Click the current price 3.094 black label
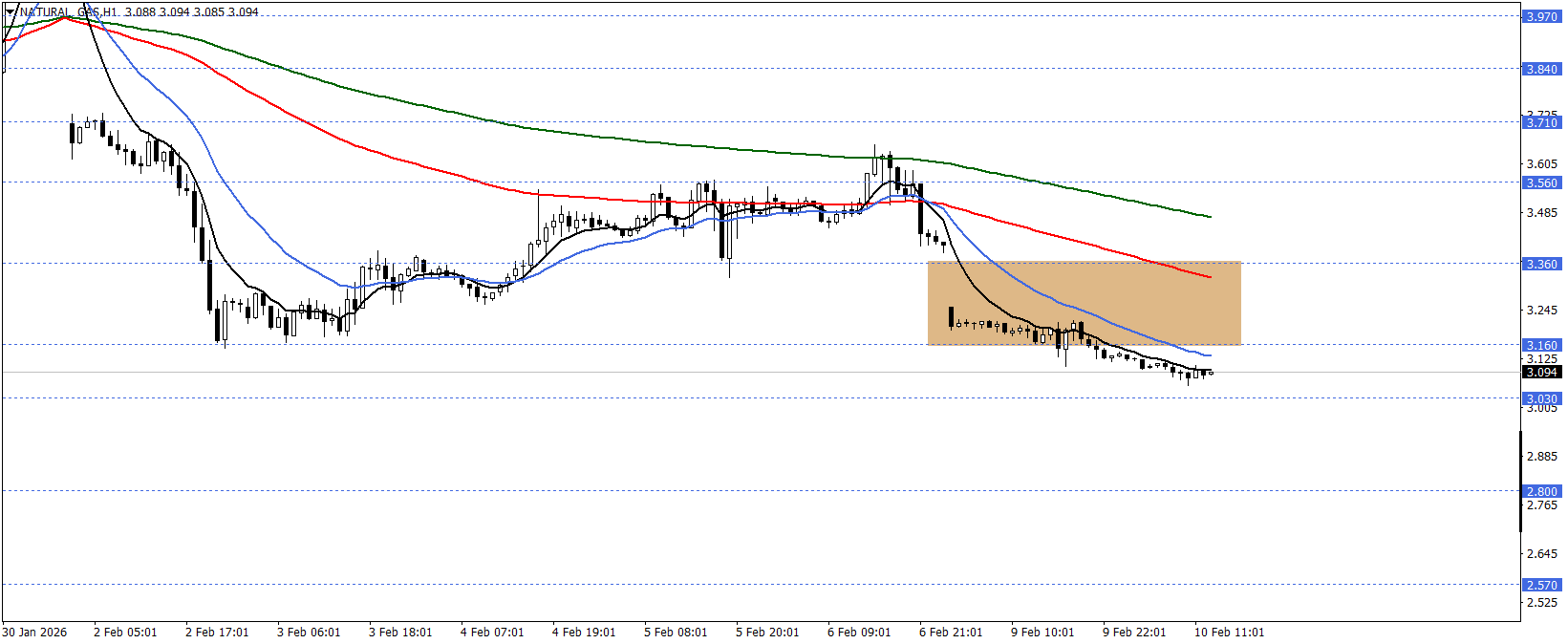Image resolution: width=1568 pixels, height=644 pixels. coord(1540,372)
